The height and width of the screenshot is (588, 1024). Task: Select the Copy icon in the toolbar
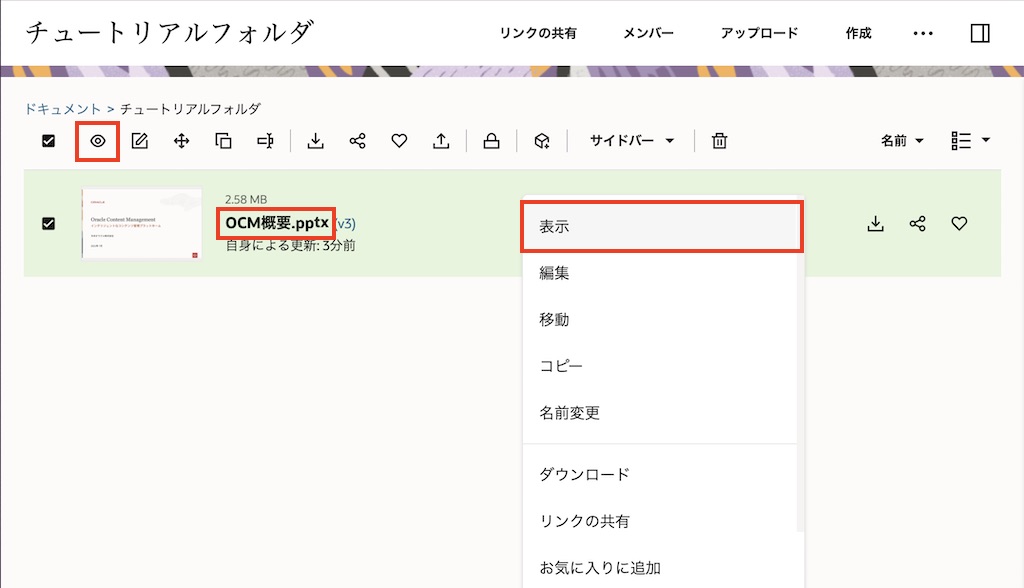pyautogui.click(x=223, y=141)
